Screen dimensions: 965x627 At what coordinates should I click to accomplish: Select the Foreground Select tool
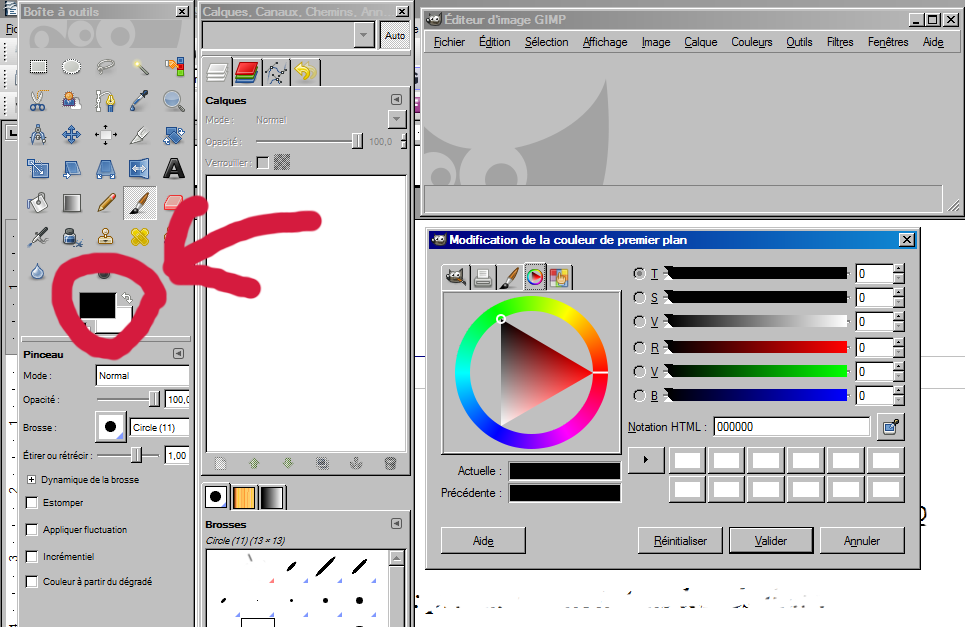pos(71,100)
